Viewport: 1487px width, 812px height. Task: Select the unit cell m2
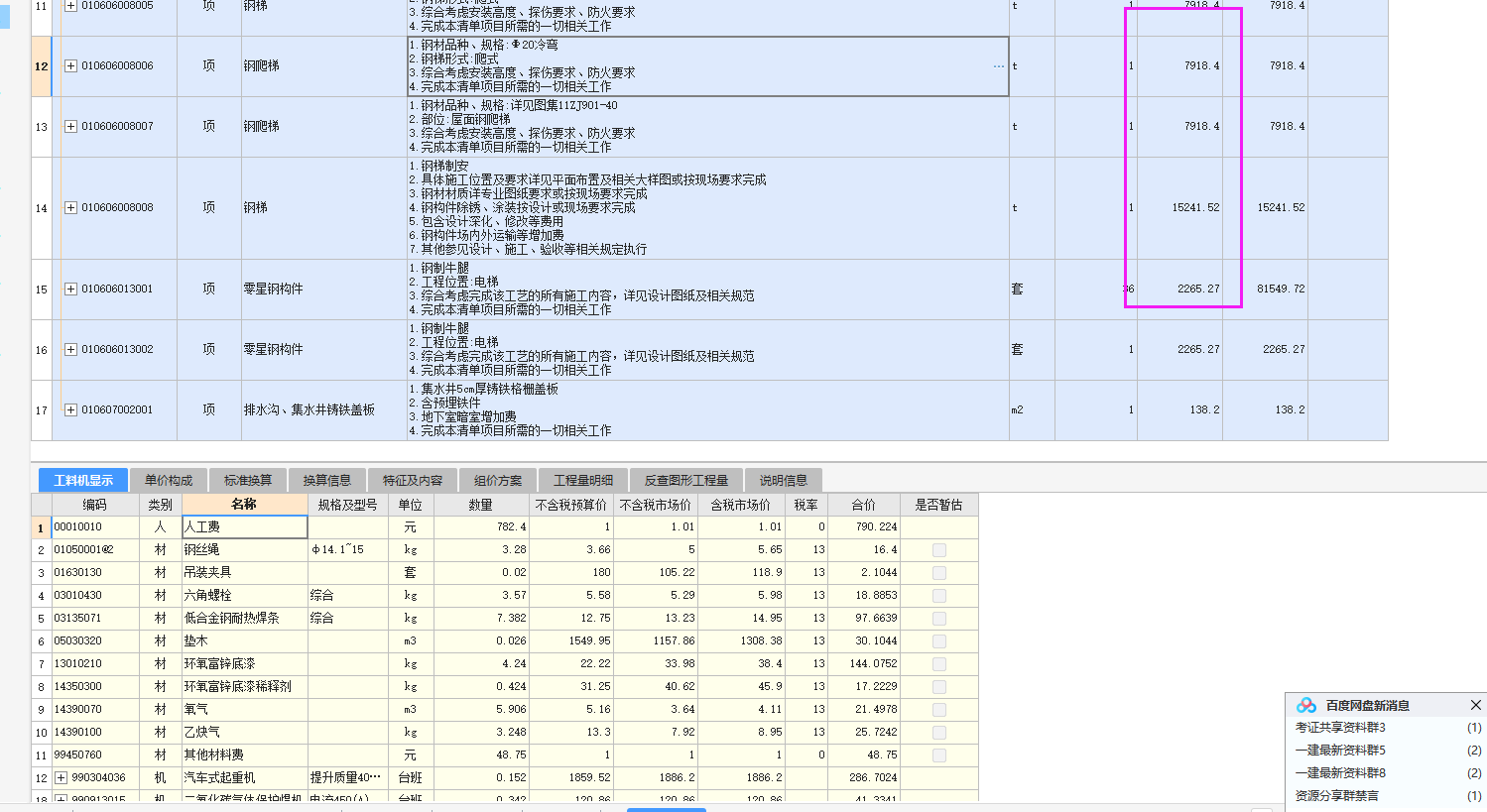tap(1032, 410)
